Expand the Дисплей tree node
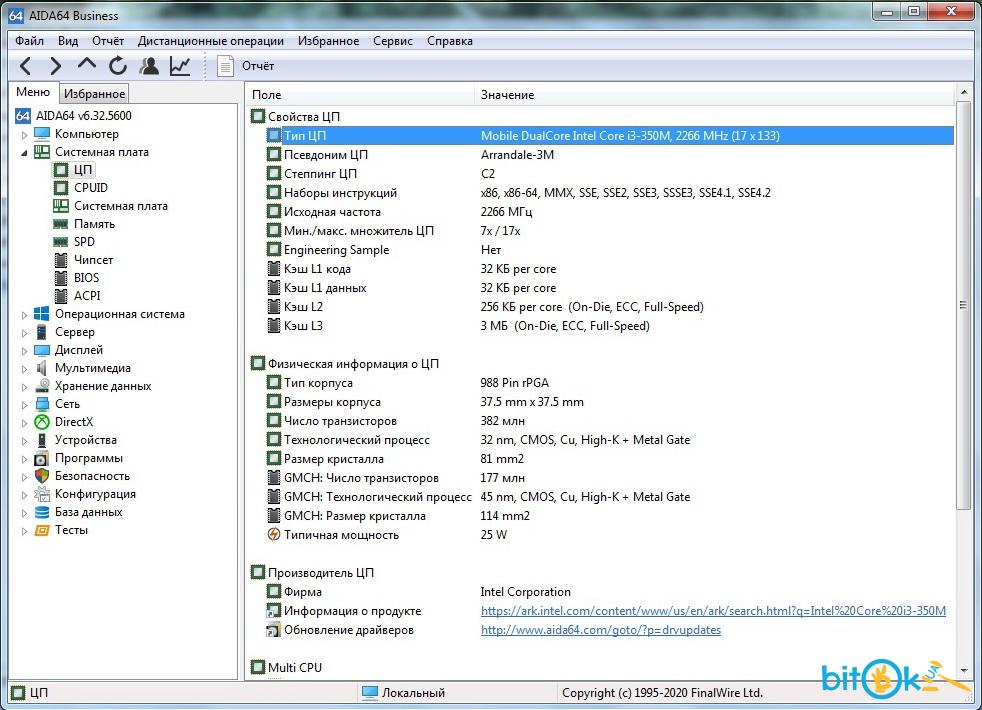 pyautogui.click(x=24, y=351)
